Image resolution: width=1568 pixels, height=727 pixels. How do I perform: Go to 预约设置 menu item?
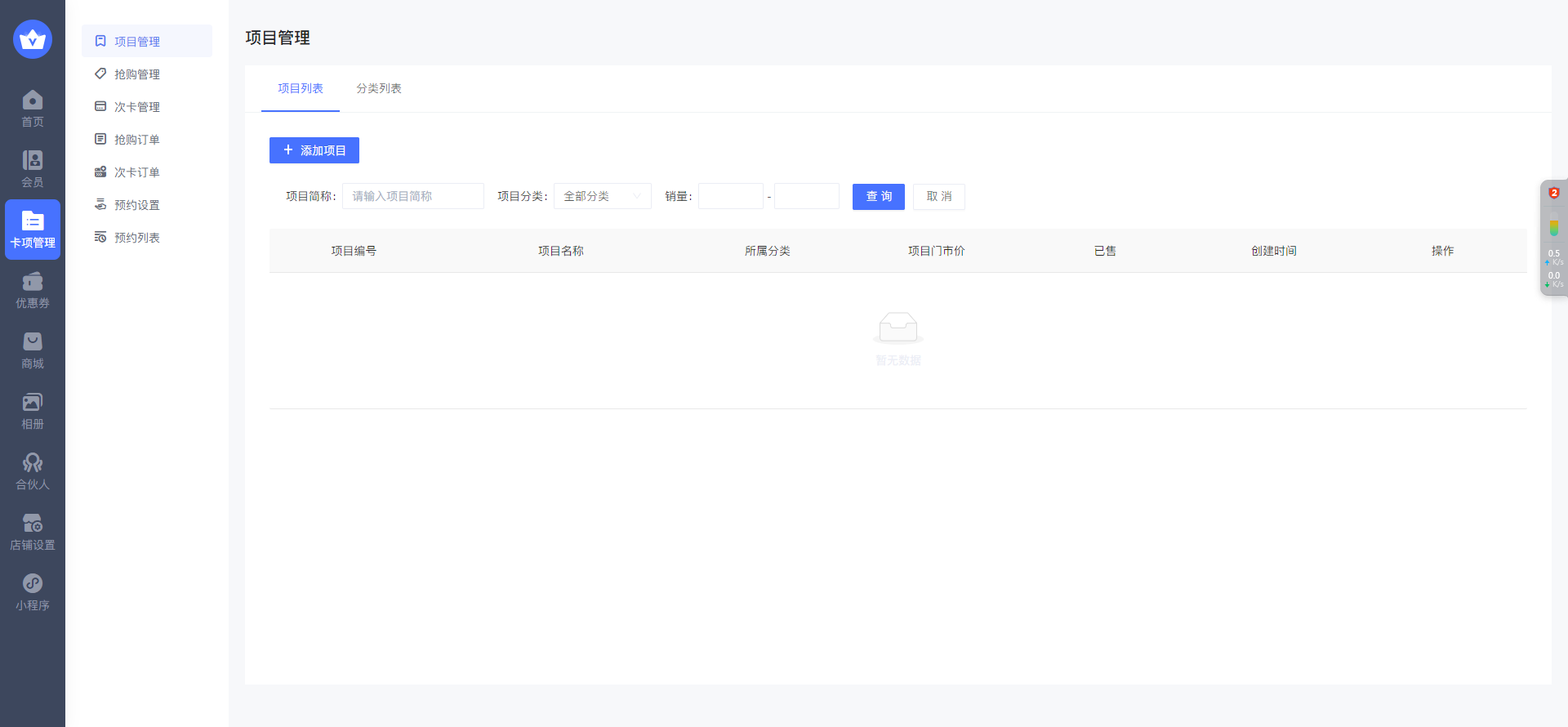tap(137, 205)
